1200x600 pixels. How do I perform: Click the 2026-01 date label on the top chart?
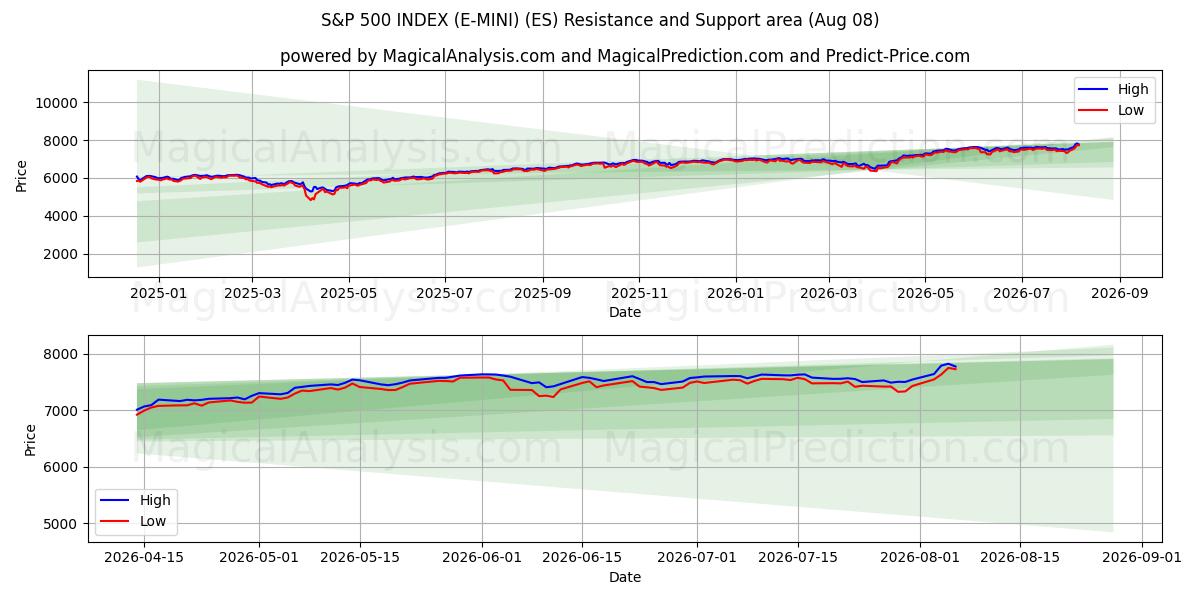pyautogui.click(x=735, y=293)
